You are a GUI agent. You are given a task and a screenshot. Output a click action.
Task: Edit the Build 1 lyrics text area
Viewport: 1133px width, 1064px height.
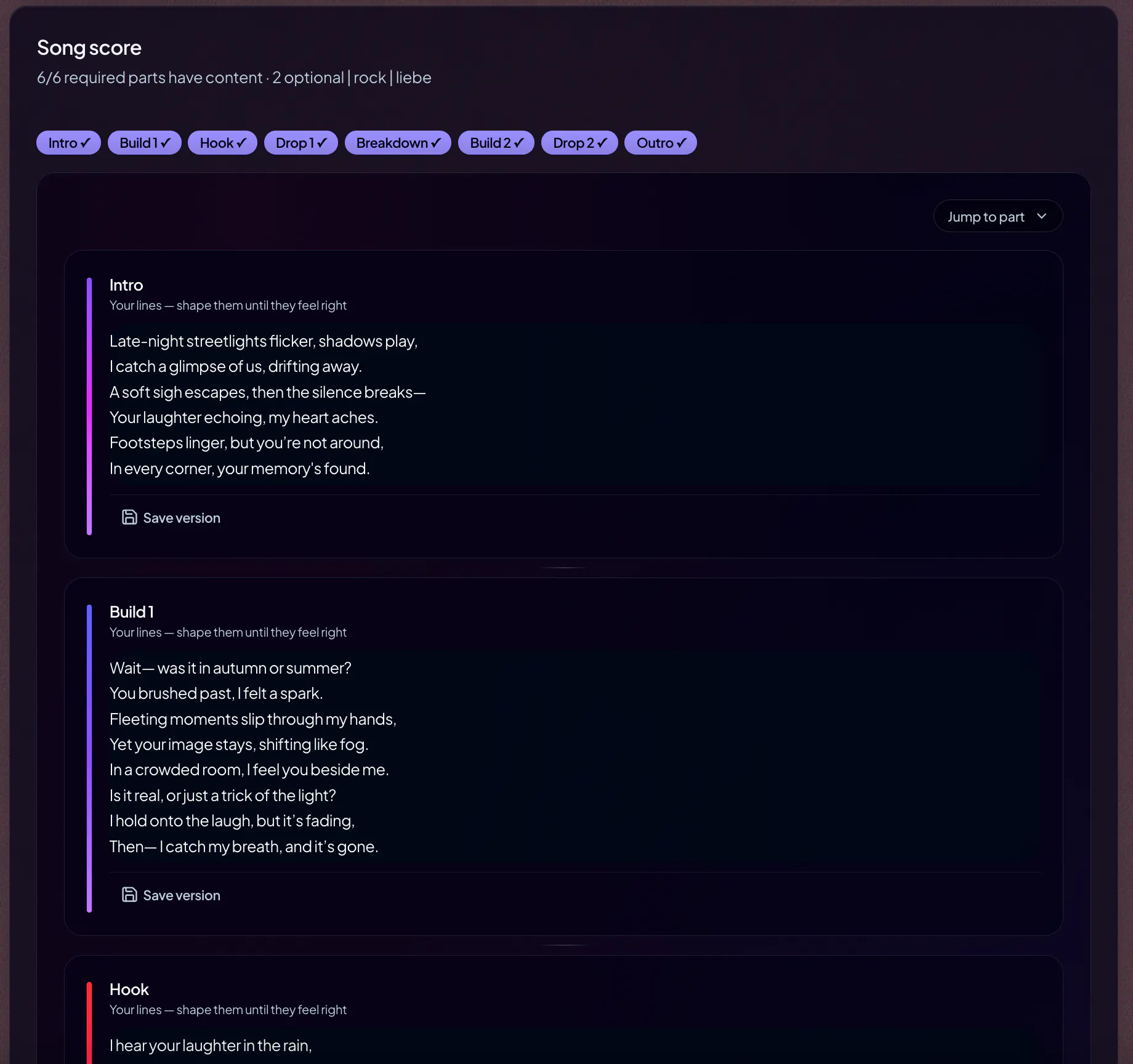(x=575, y=757)
